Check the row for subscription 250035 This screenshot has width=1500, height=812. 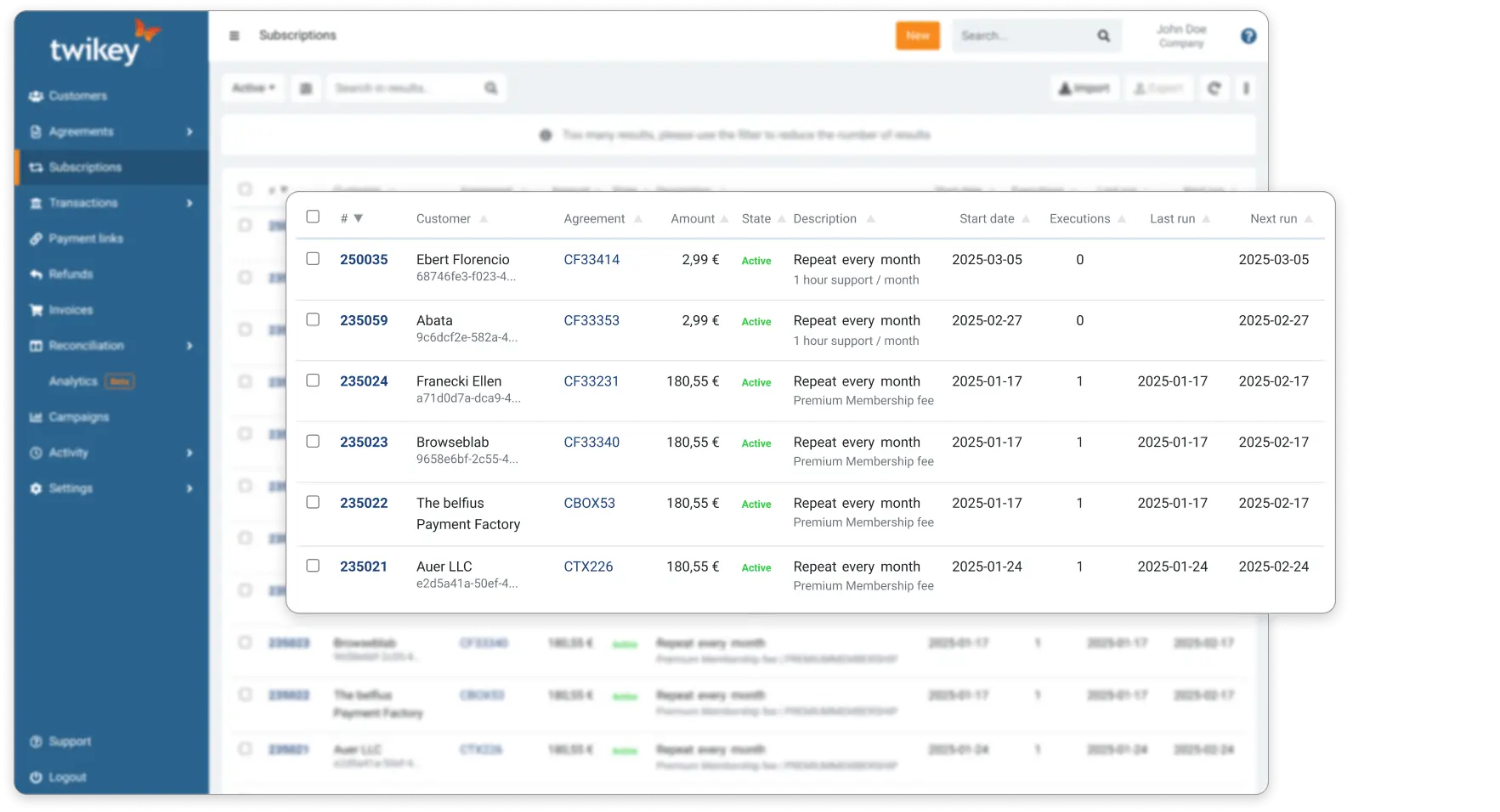click(313, 258)
